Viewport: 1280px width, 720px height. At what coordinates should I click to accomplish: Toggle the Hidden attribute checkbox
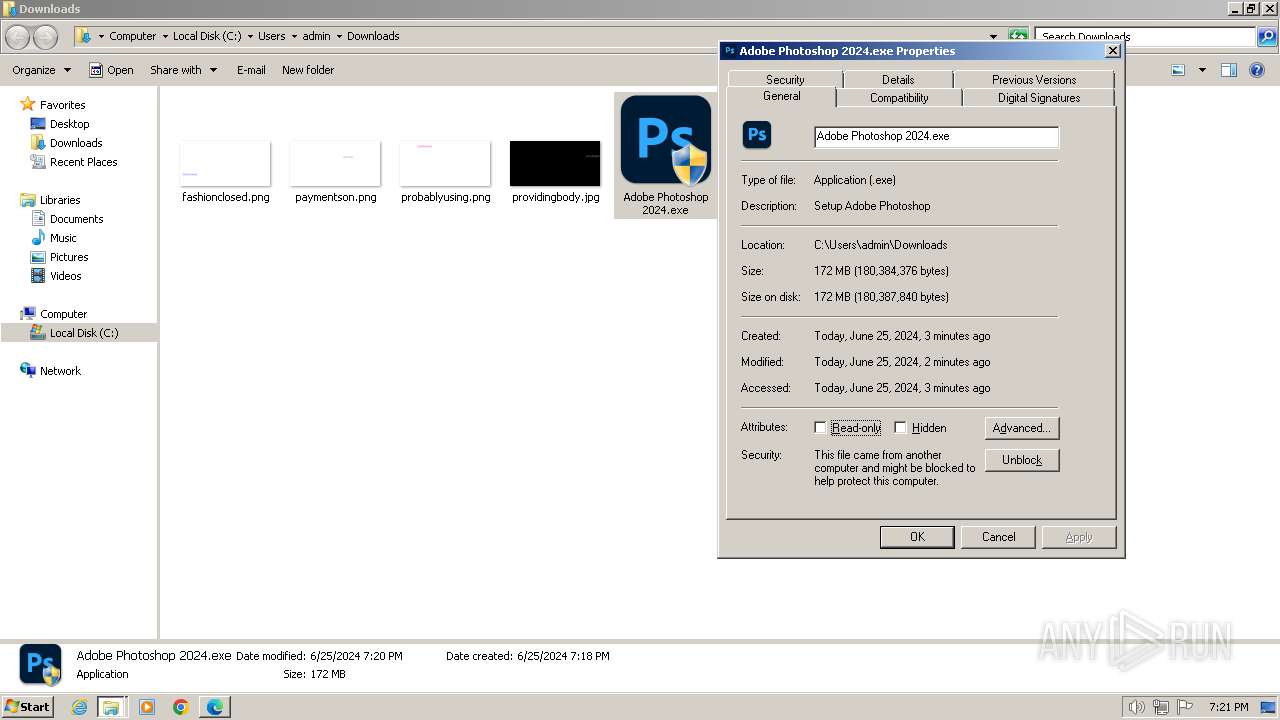click(900, 428)
